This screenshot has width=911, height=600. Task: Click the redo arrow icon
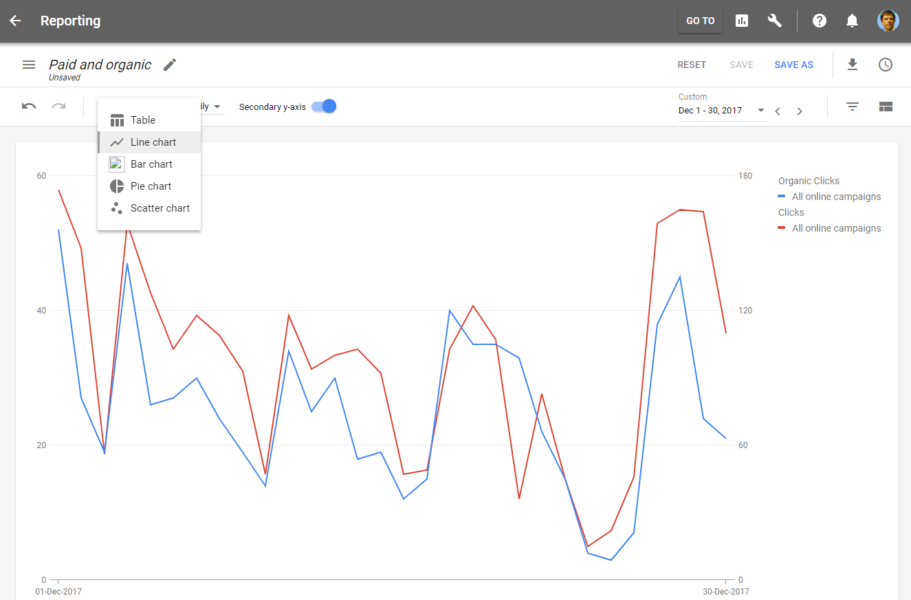click(57, 106)
